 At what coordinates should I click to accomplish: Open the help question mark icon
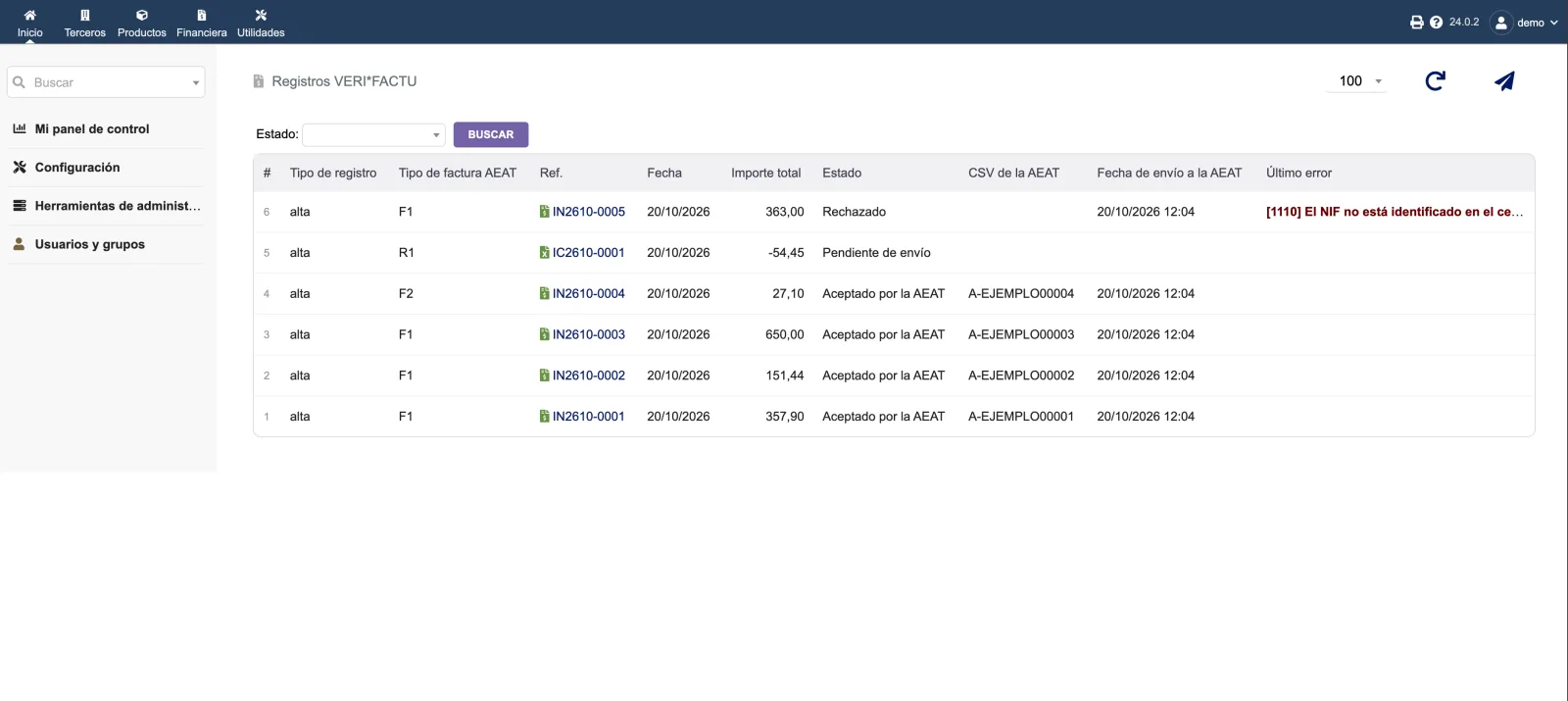[1436, 23]
